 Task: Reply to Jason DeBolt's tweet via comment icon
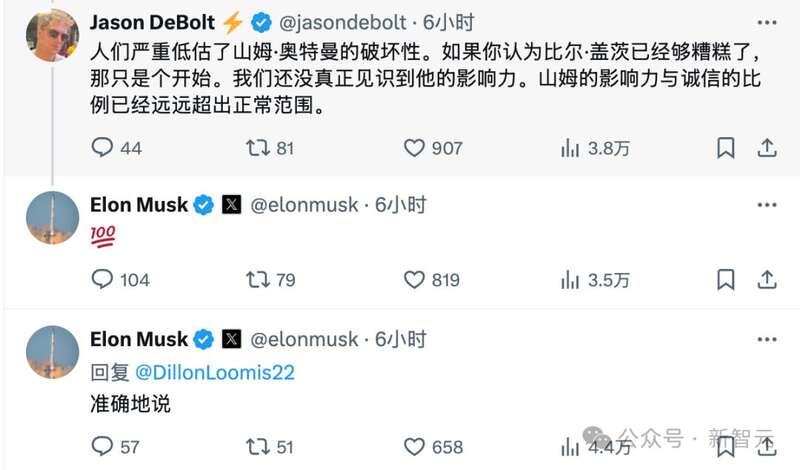tap(102, 147)
